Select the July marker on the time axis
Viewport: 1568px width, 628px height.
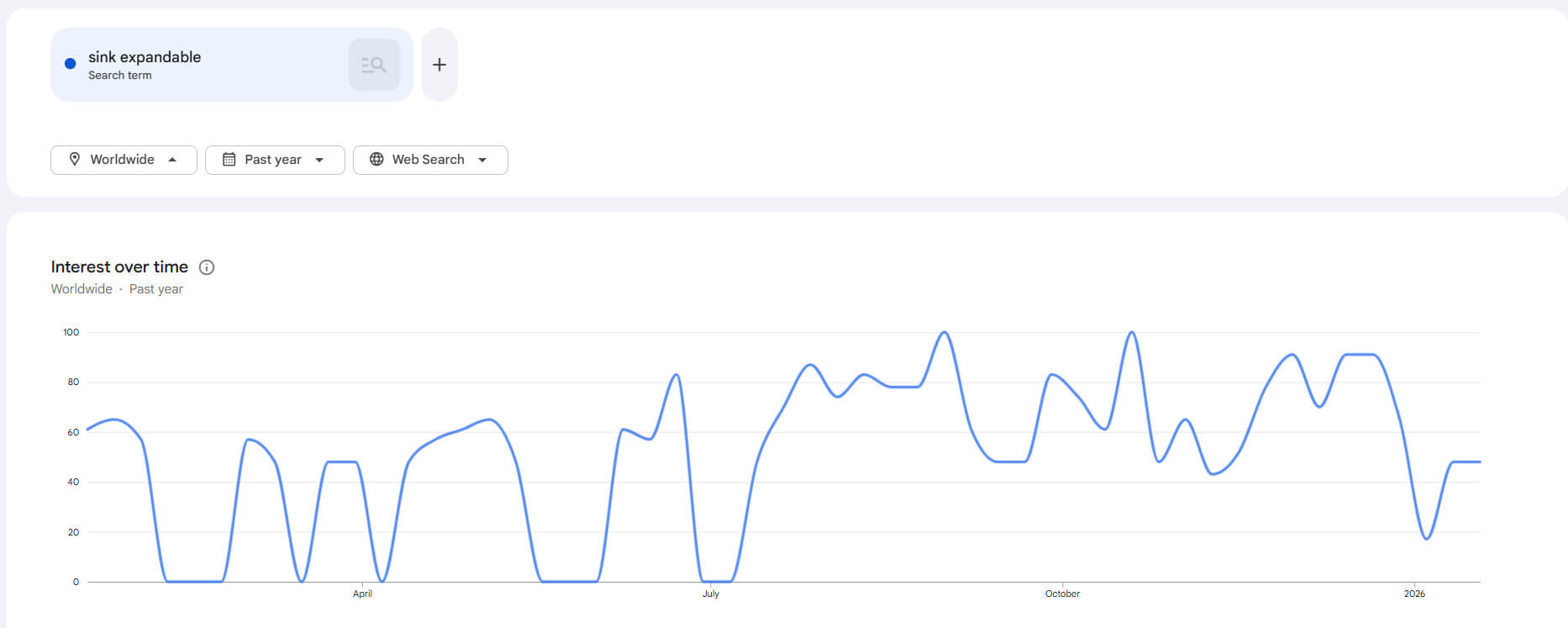(711, 594)
